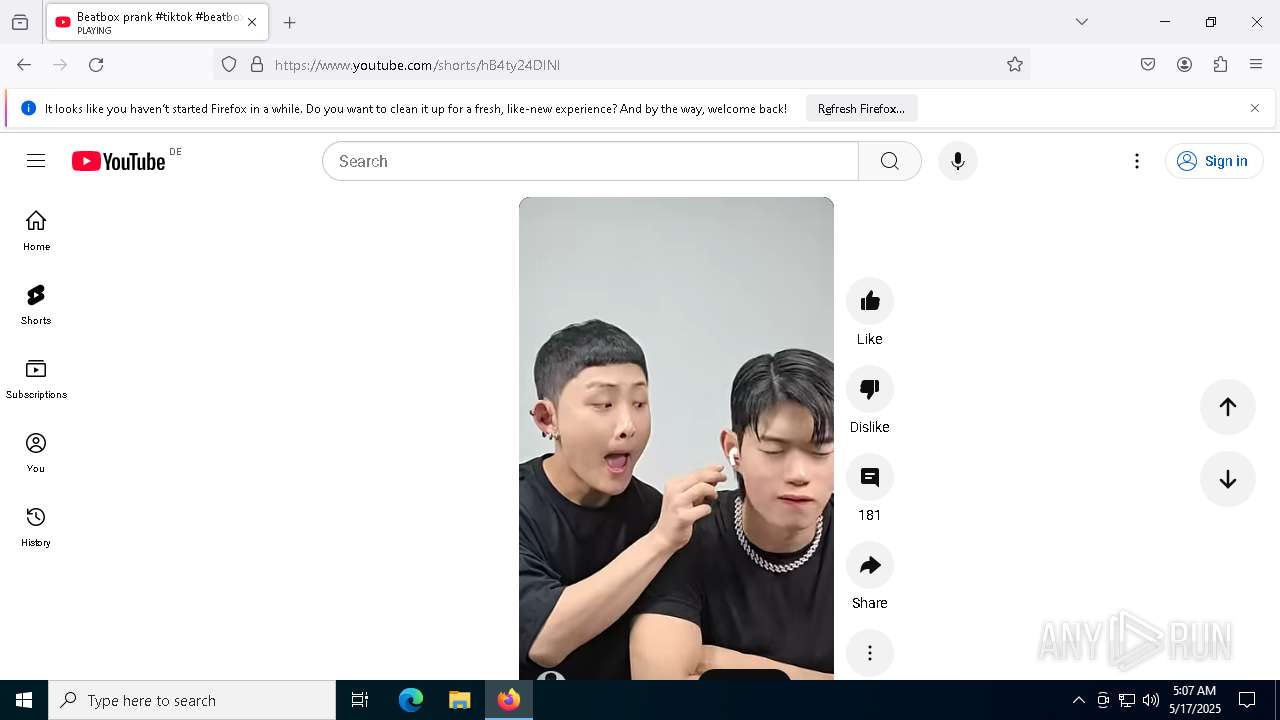Open Firefox extensions panel
Viewport: 1280px width, 720px height.
point(1220,64)
